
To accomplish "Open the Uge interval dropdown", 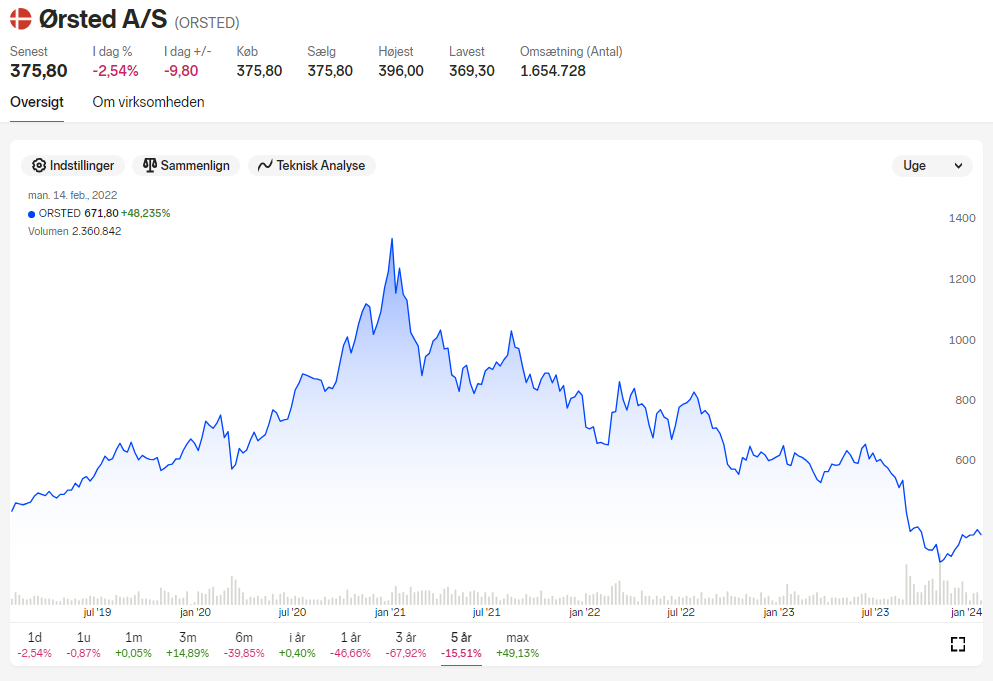I will [932, 166].
